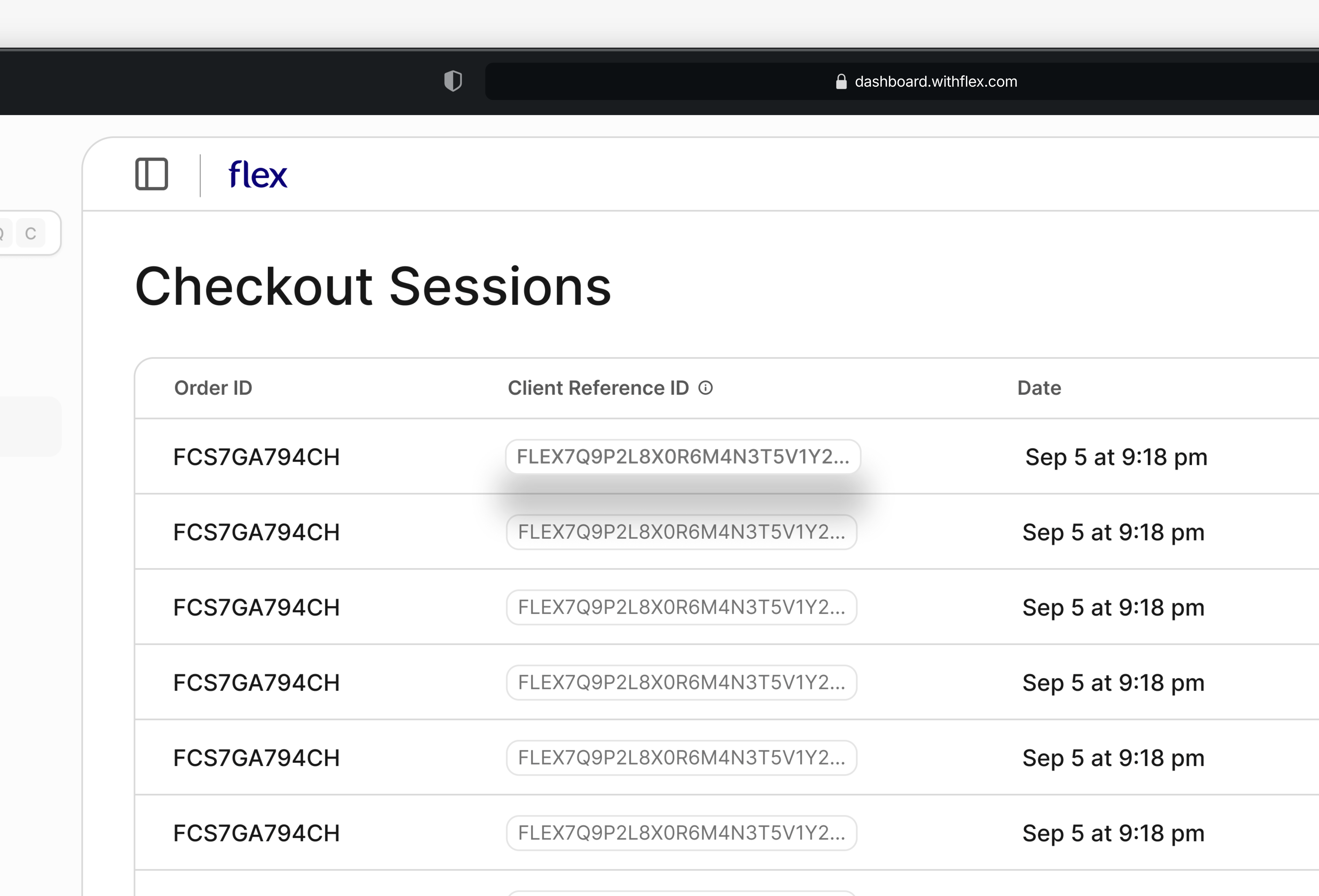This screenshot has width=1319, height=896.
Task: Click the Client Reference ID column header
Action: coord(598,388)
